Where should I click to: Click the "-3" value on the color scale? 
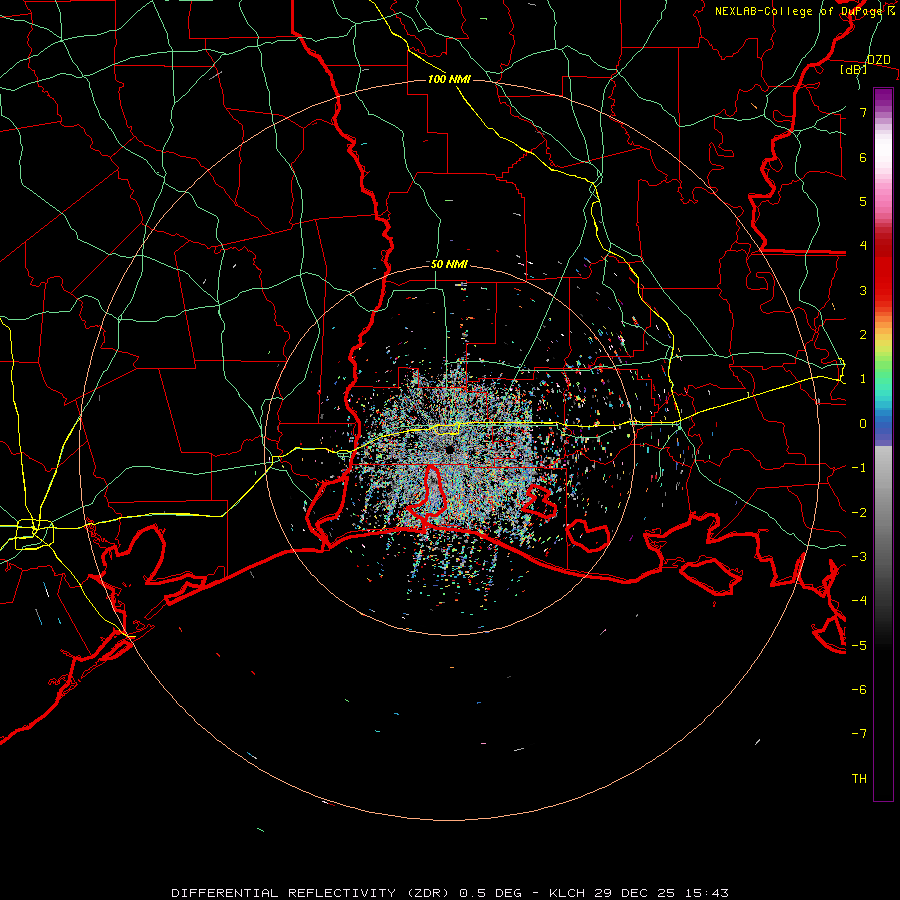(859, 557)
